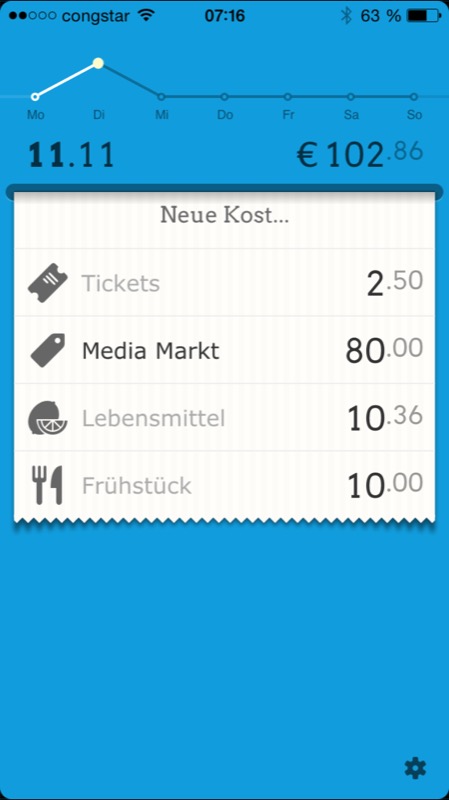Select the highlighted Di point on graph

coord(98,63)
